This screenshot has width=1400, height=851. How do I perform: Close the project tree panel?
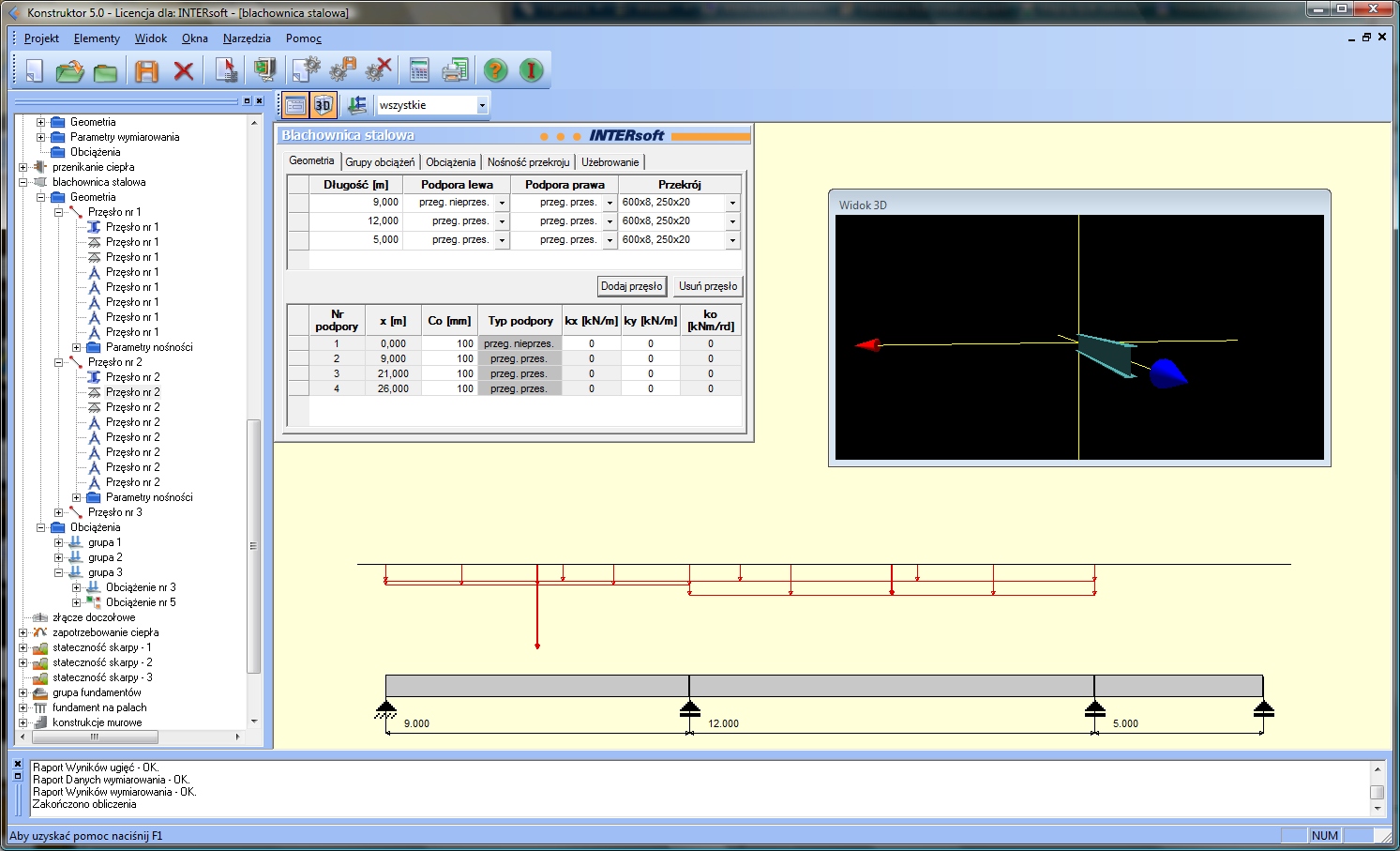260,100
